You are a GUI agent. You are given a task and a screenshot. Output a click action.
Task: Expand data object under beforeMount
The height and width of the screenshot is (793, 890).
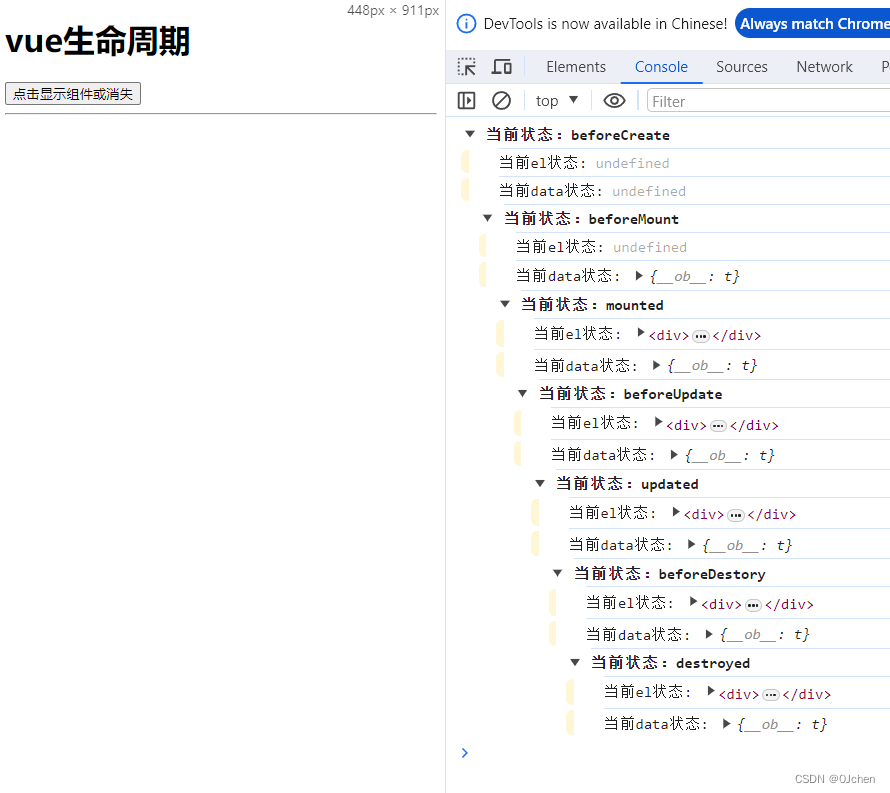pos(639,276)
